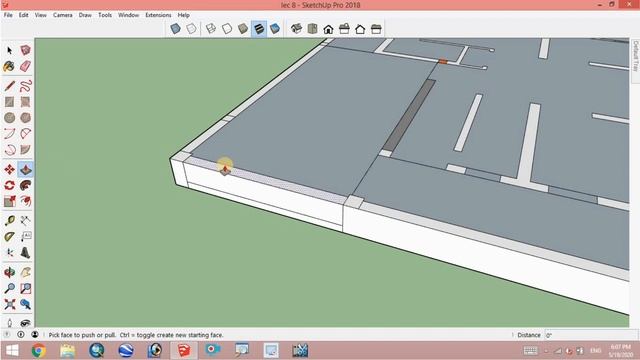
Task: Expand the Default Tray panel
Action: [x=636, y=56]
